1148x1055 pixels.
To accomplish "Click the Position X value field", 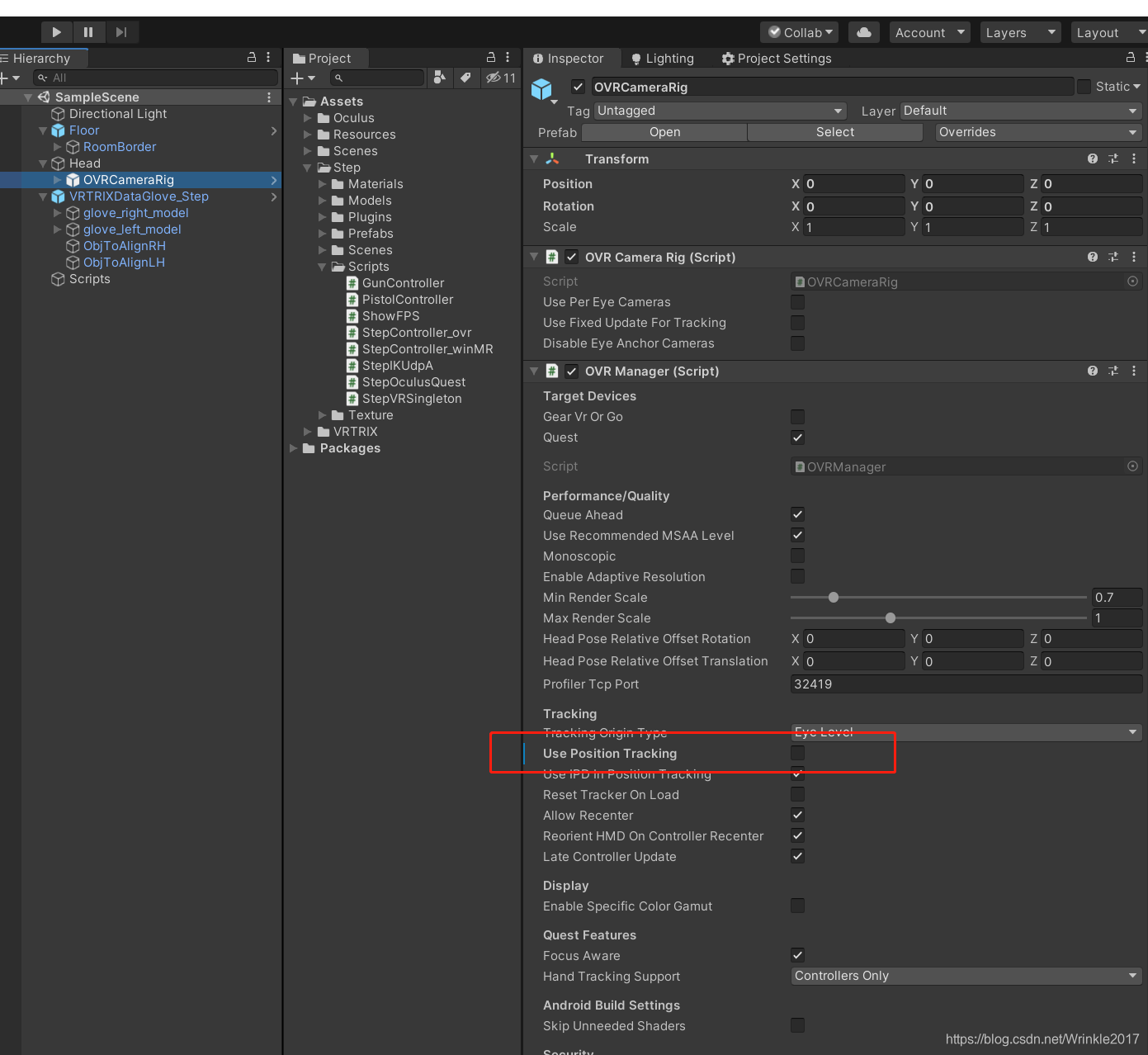I will (x=854, y=184).
